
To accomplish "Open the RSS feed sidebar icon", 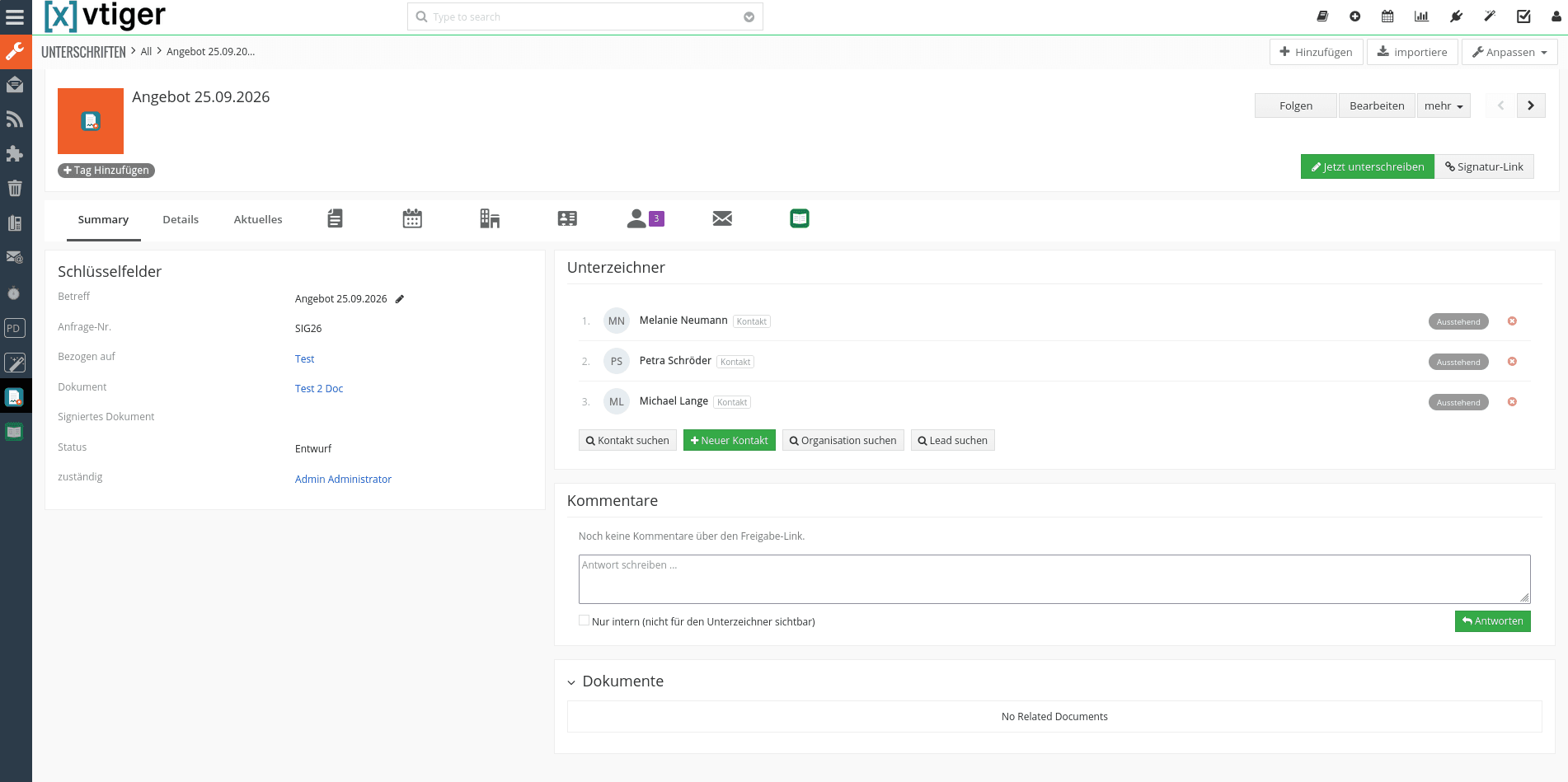I will point(15,119).
